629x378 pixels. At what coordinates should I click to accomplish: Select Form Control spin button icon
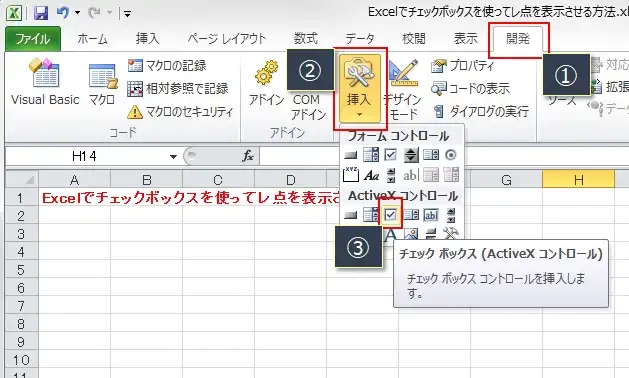click(x=411, y=155)
